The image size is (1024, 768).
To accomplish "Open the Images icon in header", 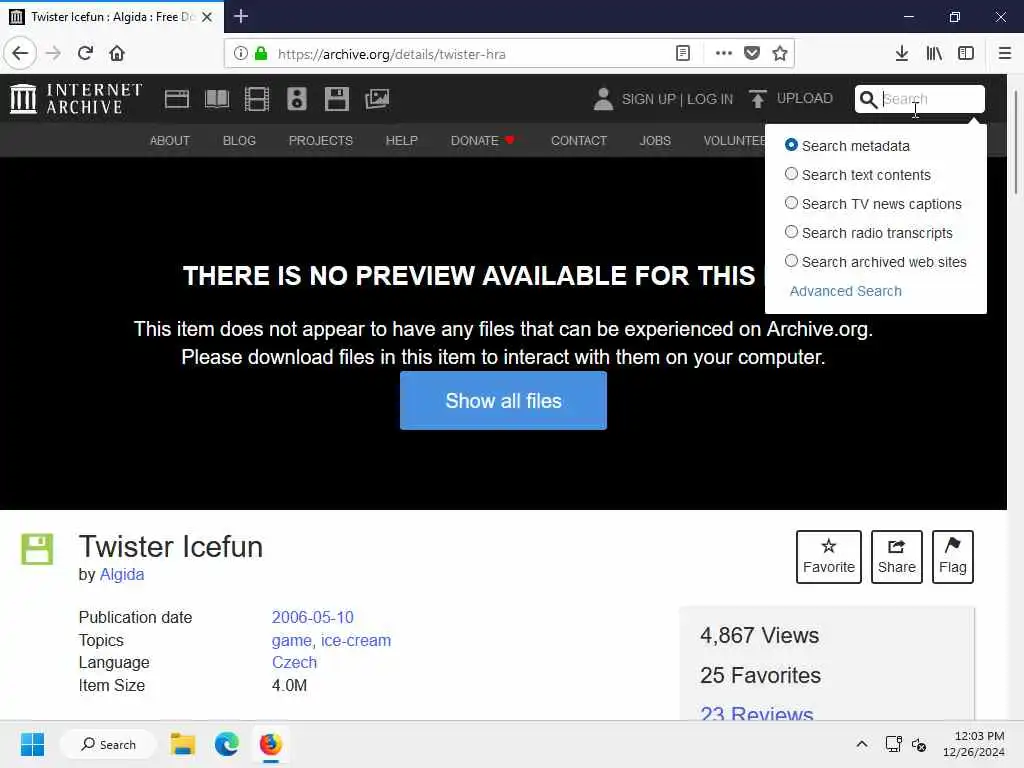I will pyautogui.click(x=377, y=99).
